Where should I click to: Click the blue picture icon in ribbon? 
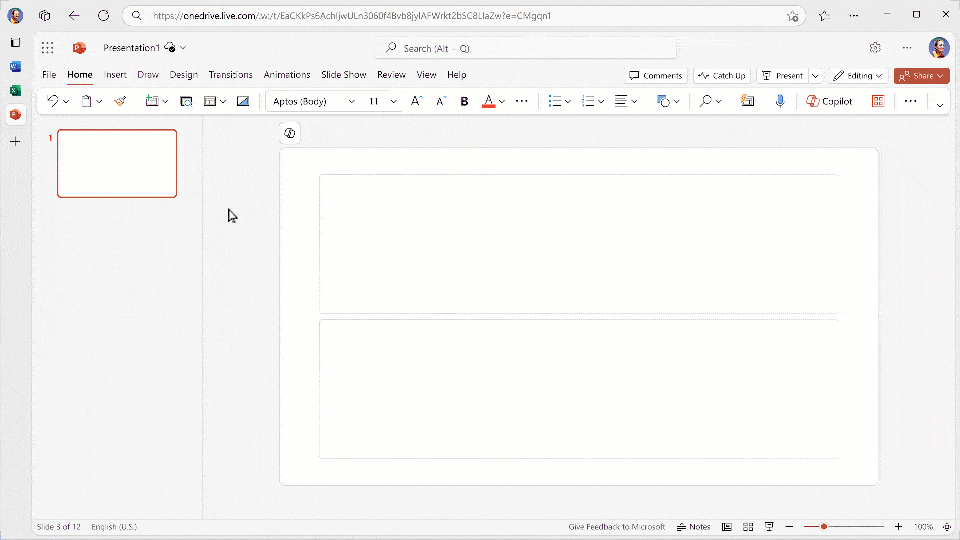243,101
